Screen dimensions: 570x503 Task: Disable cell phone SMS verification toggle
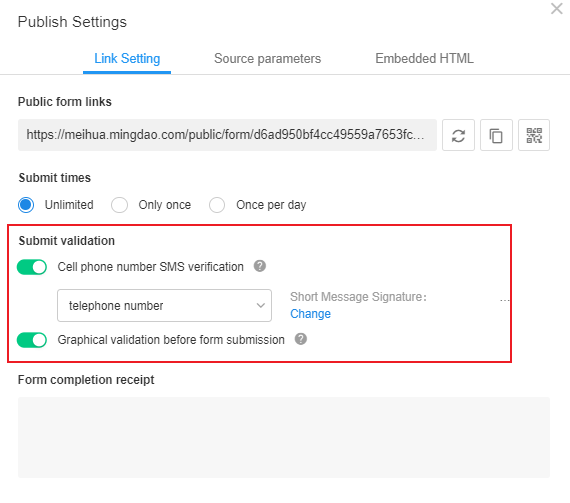32,267
